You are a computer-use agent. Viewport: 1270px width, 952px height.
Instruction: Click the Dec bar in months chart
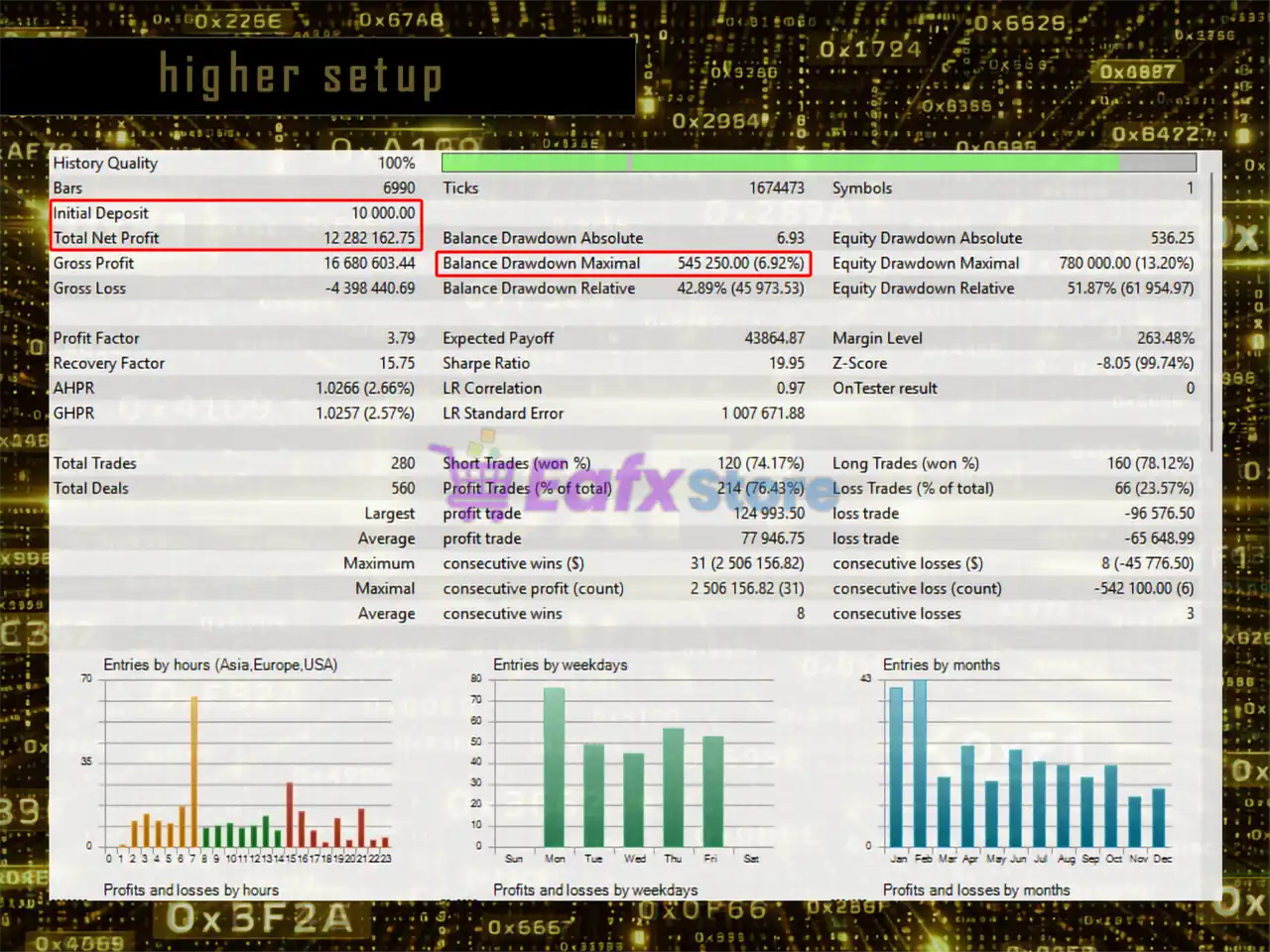pyautogui.click(x=1159, y=817)
